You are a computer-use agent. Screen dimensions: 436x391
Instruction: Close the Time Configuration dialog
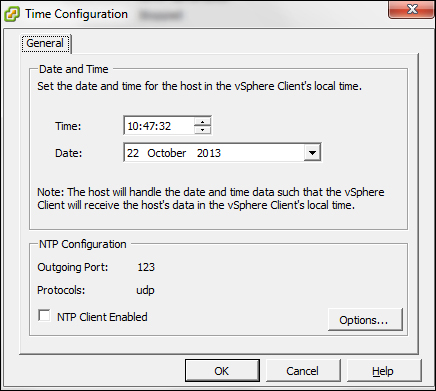pyautogui.click(x=412, y=9)
